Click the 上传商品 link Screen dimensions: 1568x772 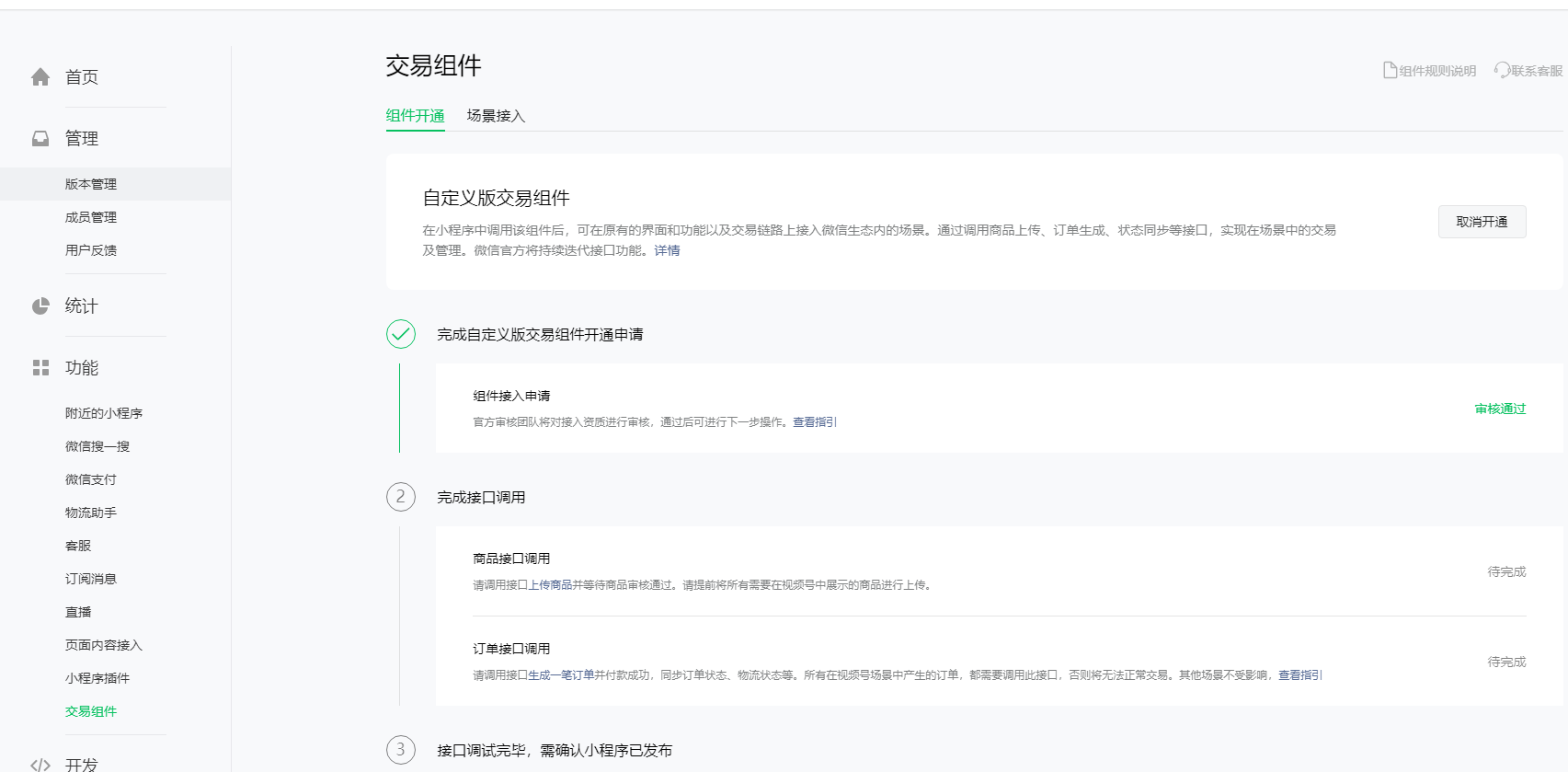click(550, 585)
